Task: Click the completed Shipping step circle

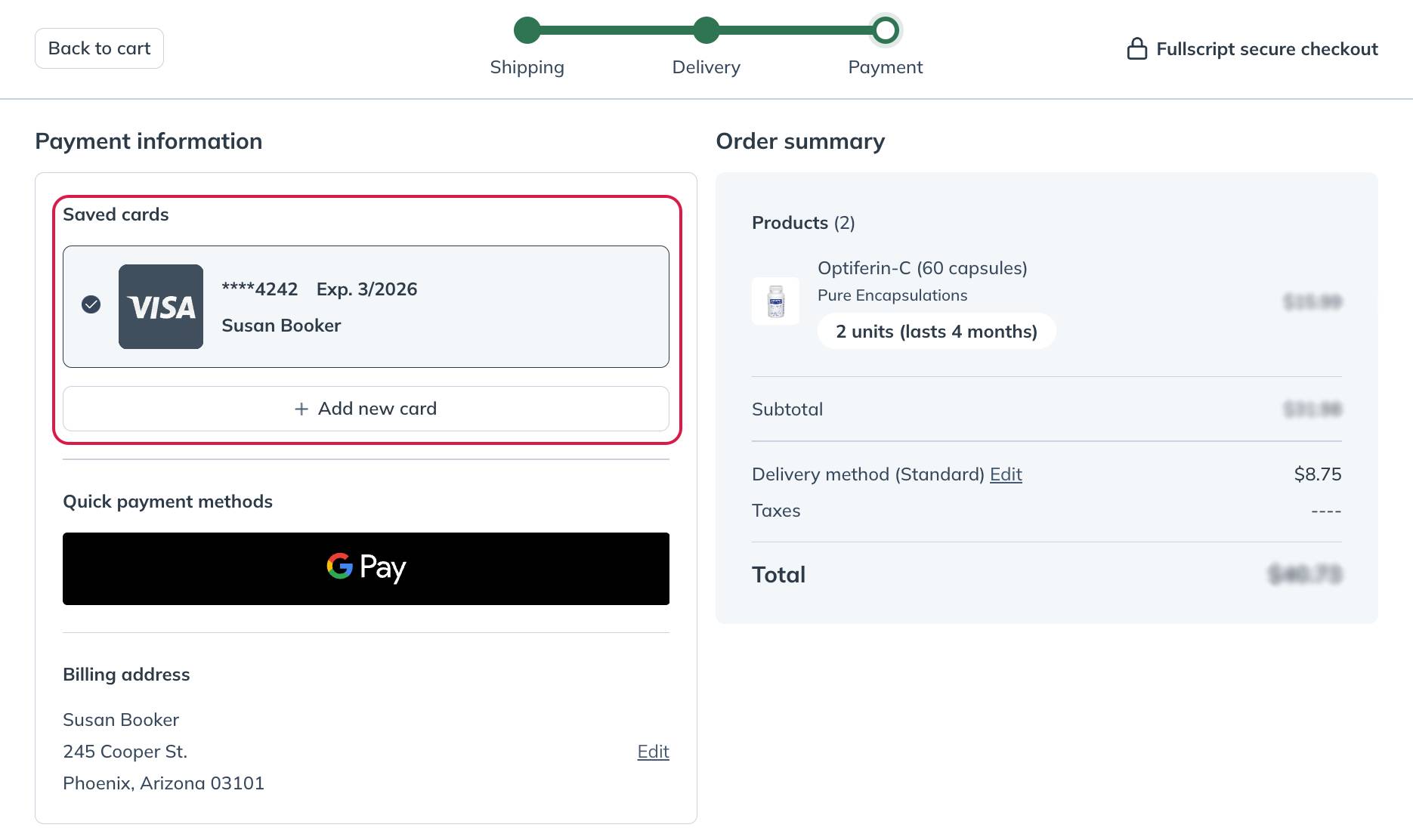Action: click(x=527, y=31)
